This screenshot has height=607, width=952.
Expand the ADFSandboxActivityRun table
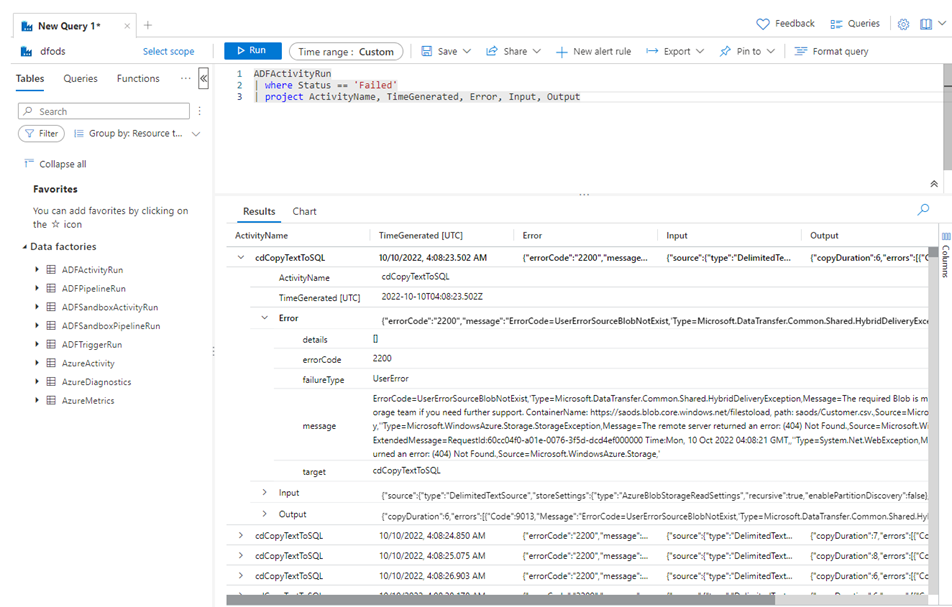[x=37, y=307]
